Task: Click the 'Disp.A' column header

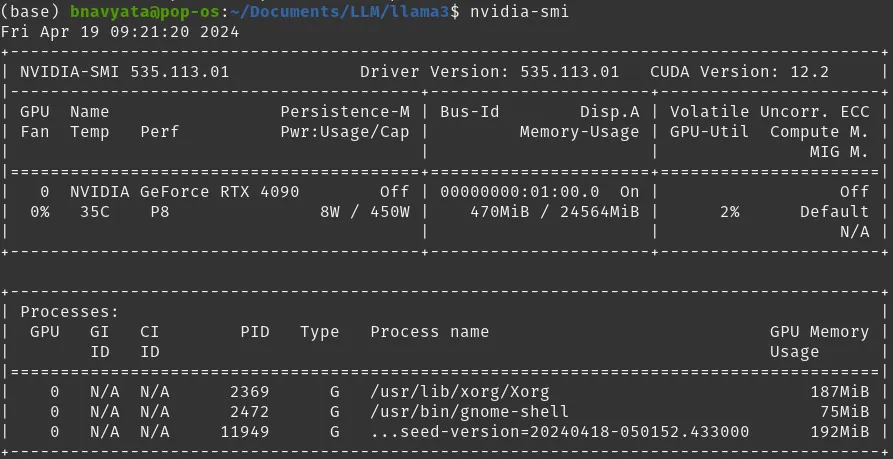Action: 609,112
